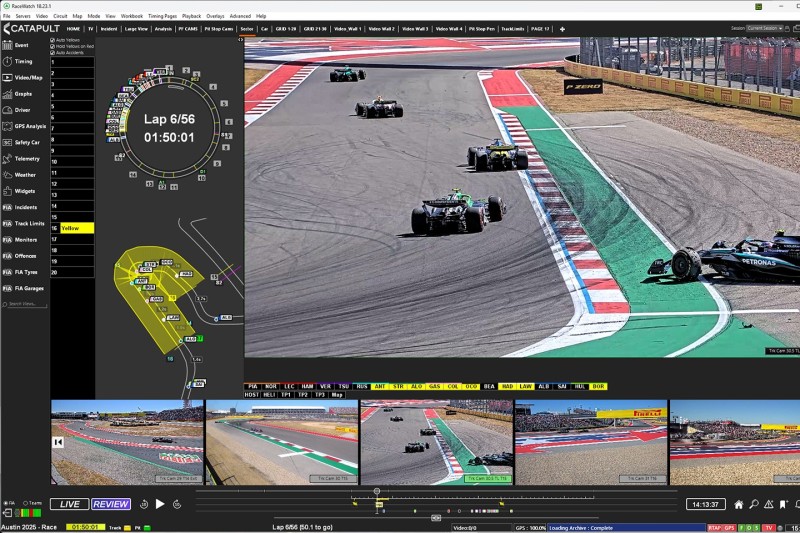Click the exit arrow icon at bottom left

point(8,513)
